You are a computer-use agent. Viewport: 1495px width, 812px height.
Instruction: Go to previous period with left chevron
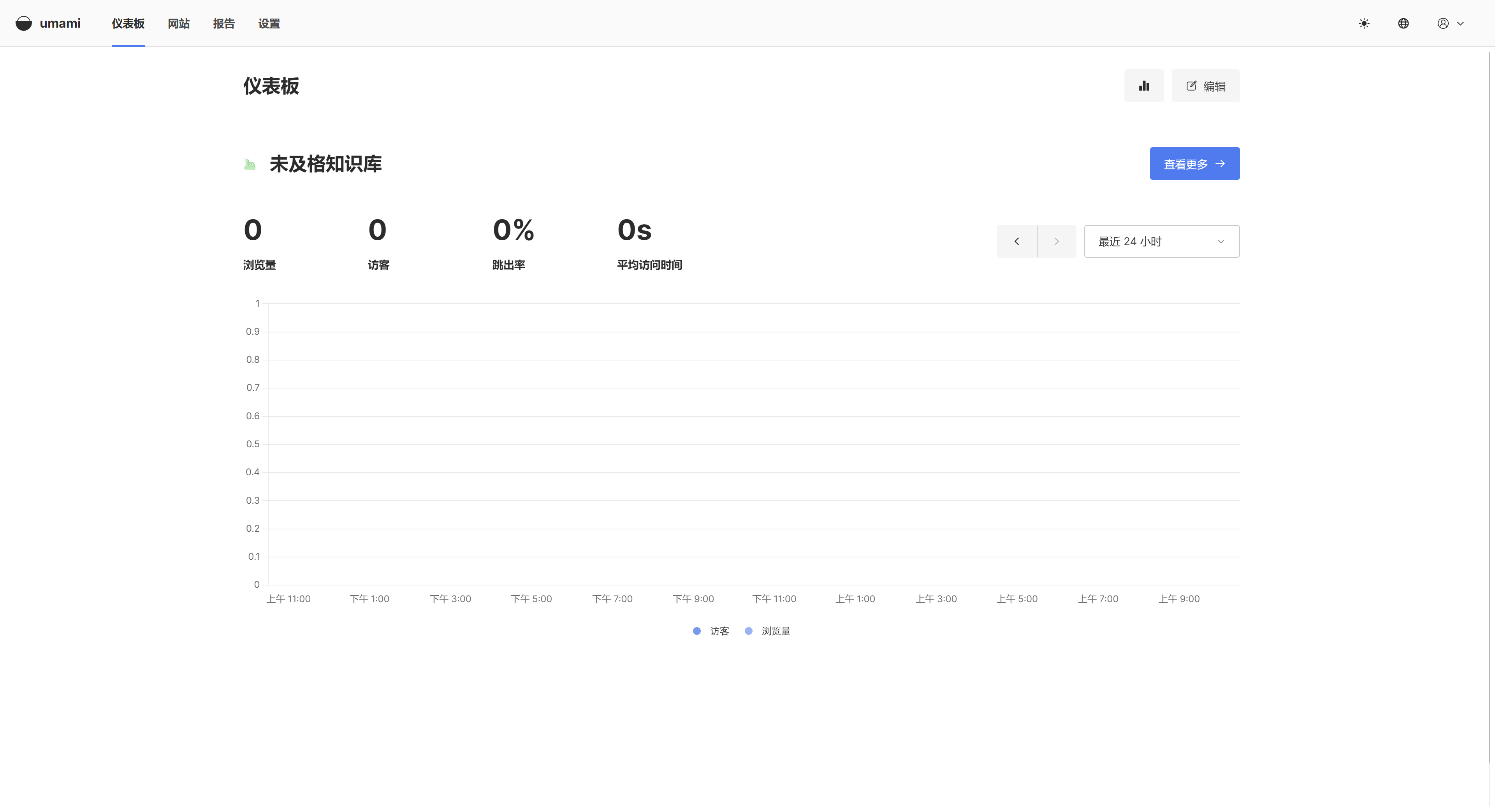(x=1017, y=241)
